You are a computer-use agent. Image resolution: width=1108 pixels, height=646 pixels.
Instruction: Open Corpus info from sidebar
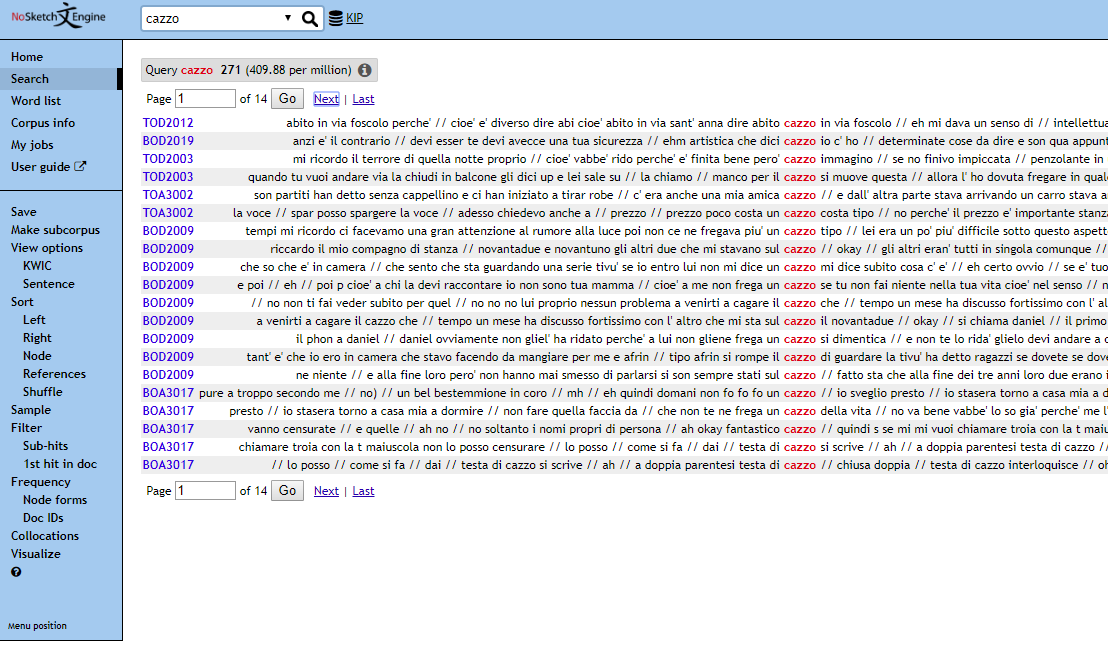(x=43, y=123)
